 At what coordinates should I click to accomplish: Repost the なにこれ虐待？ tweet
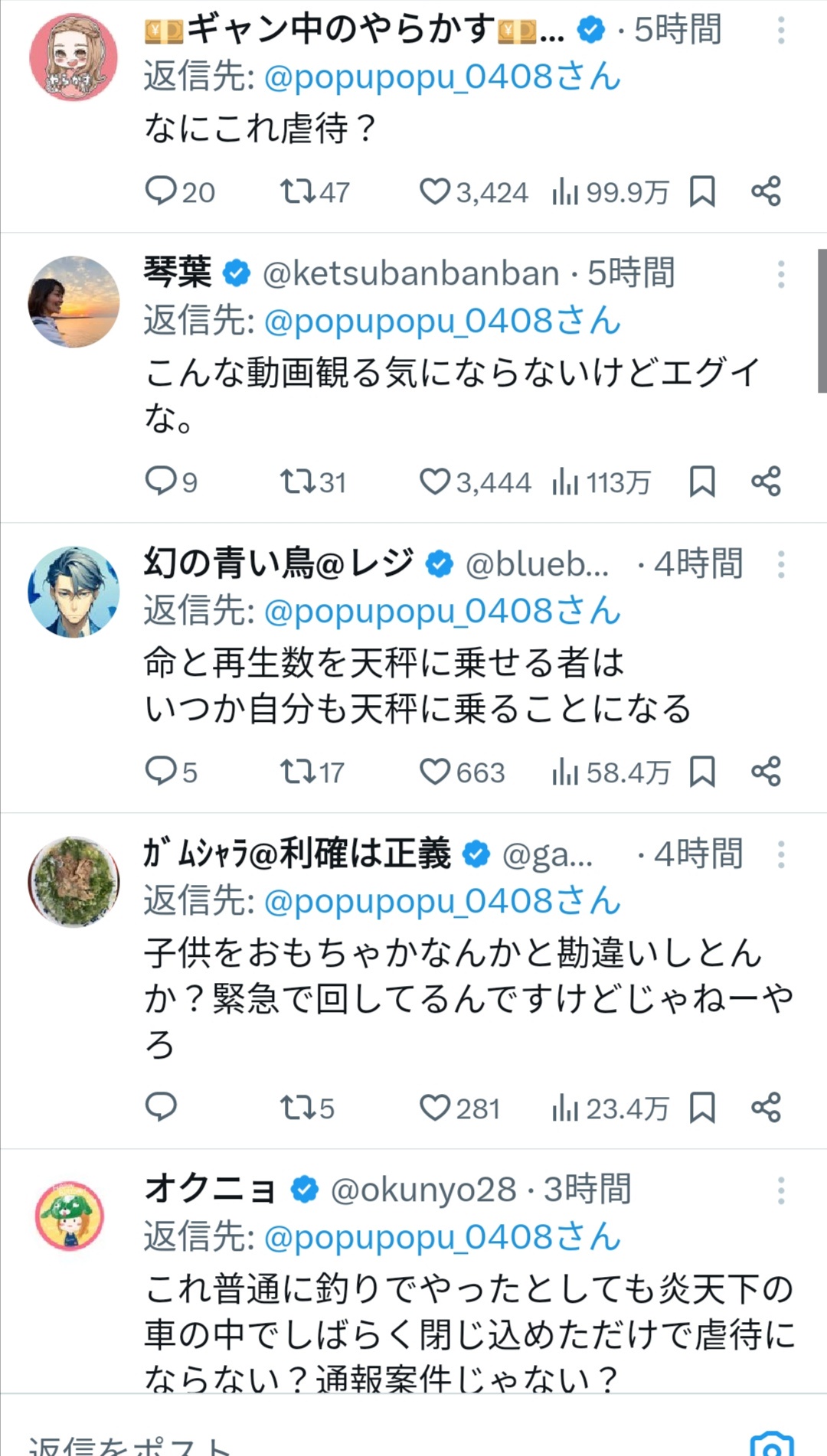[x=297, y=191]
